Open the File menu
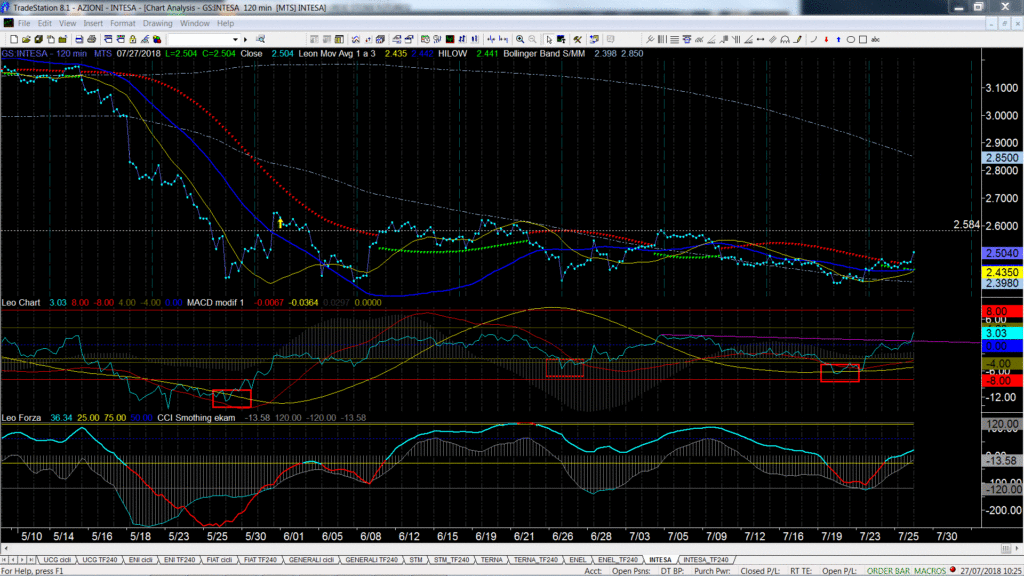This screenshot has width=1024, height=576. tap(24, 24)
